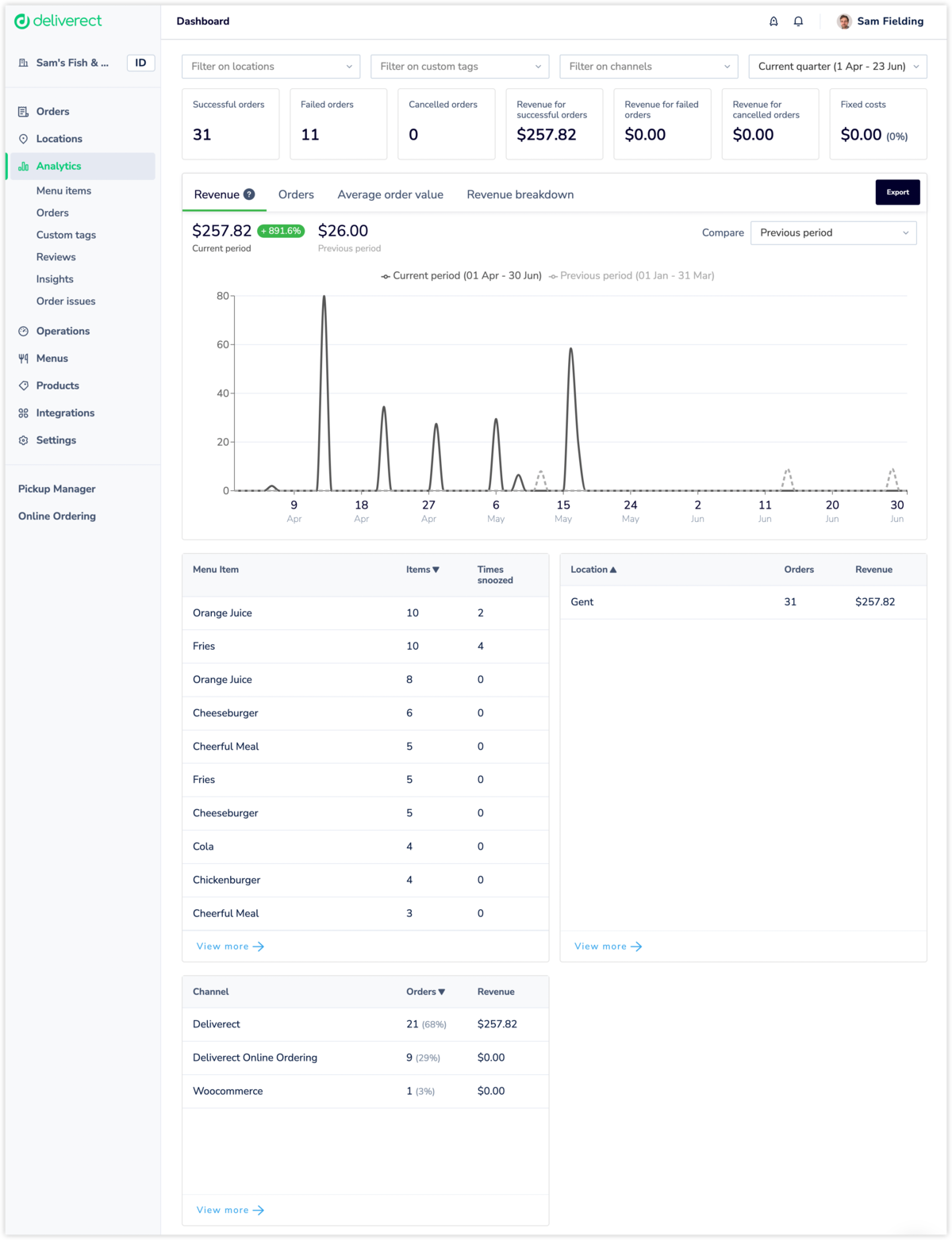Switch to the Average order value tab

tap(390, 194)
